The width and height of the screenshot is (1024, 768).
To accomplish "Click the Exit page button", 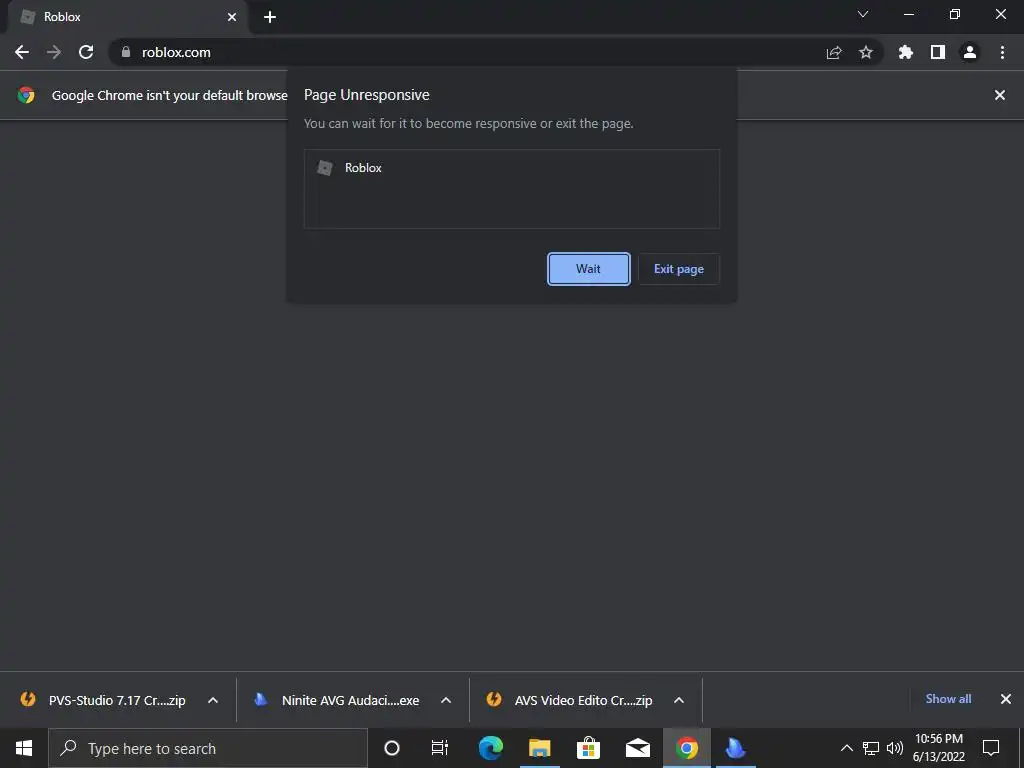I will 679,269.
